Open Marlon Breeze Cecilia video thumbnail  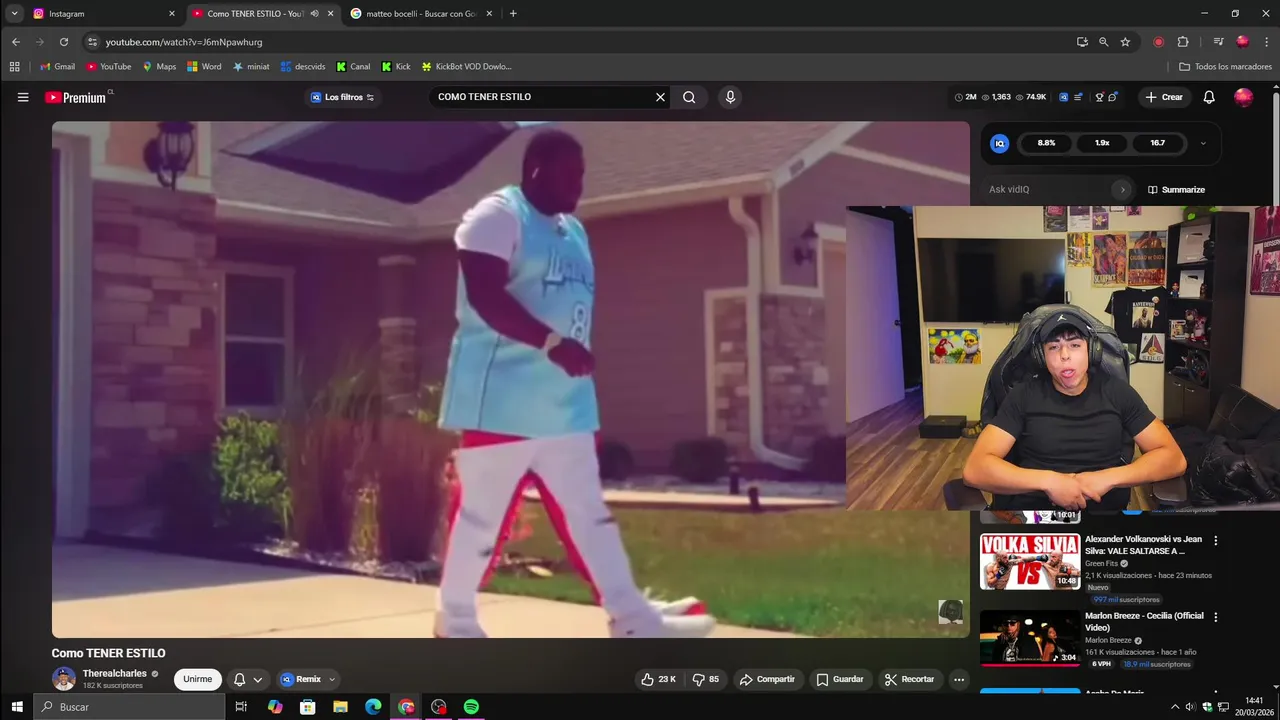coord(1029,637)
